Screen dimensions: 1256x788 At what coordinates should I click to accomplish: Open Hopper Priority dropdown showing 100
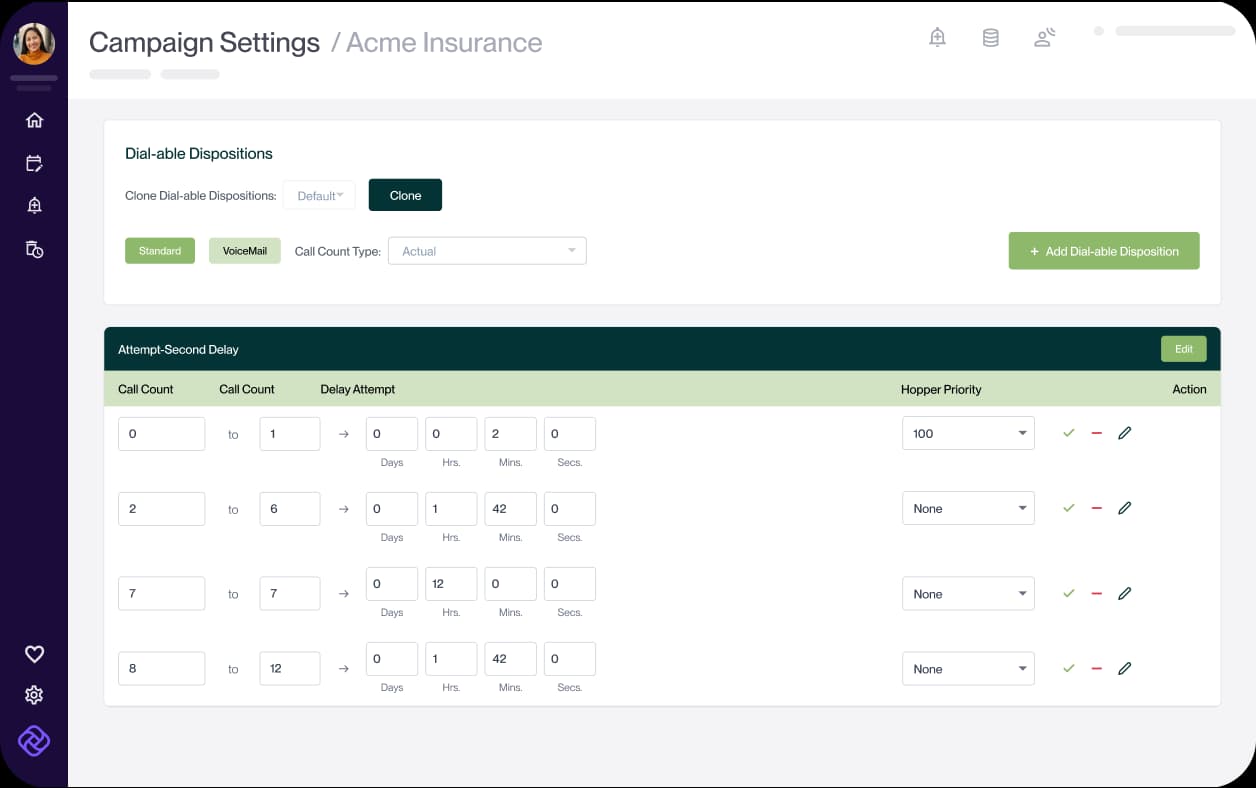click(x=967, y=433)
